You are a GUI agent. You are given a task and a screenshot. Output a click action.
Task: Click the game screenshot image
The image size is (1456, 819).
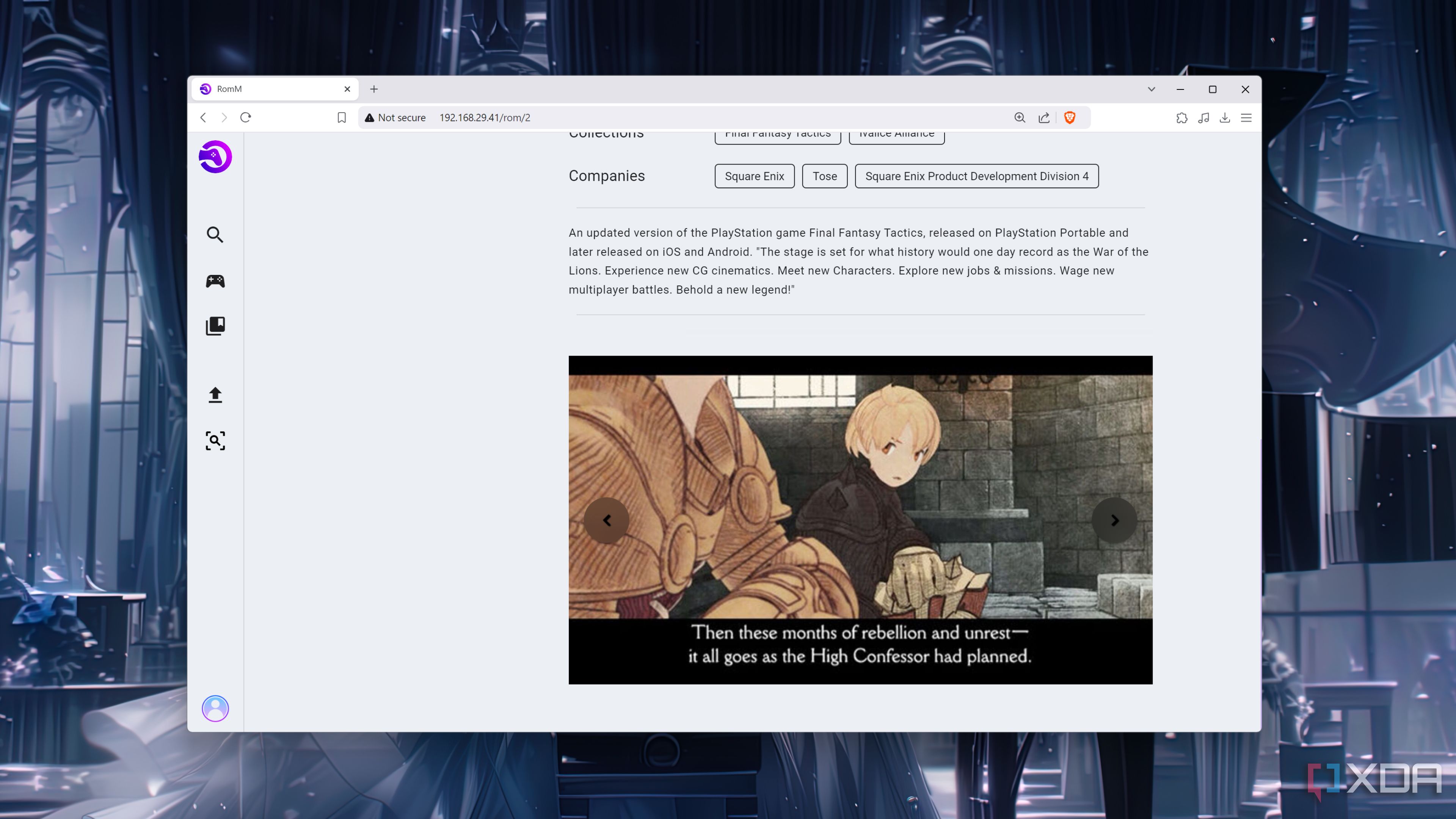(x=860, y=520)
